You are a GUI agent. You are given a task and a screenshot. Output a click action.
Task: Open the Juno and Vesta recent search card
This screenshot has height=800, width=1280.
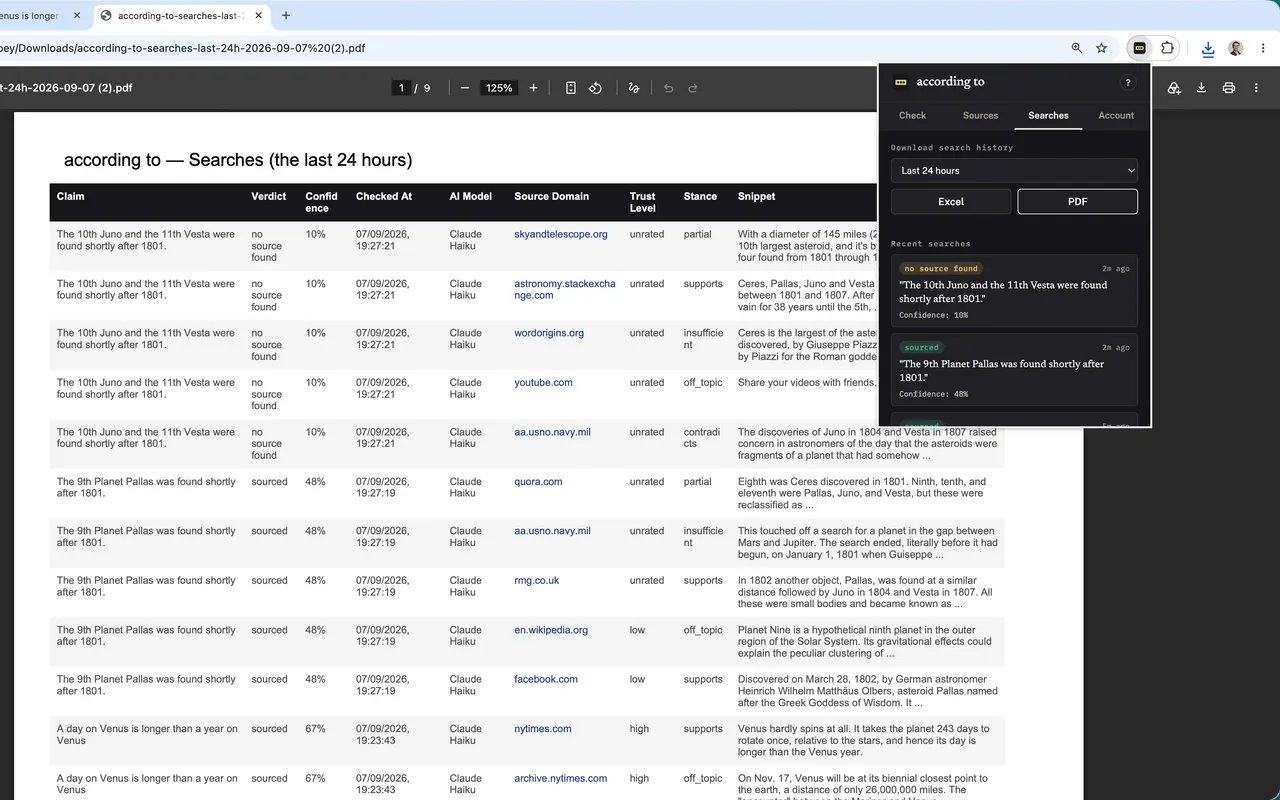pyautogui.click(x=1014, y=291)
